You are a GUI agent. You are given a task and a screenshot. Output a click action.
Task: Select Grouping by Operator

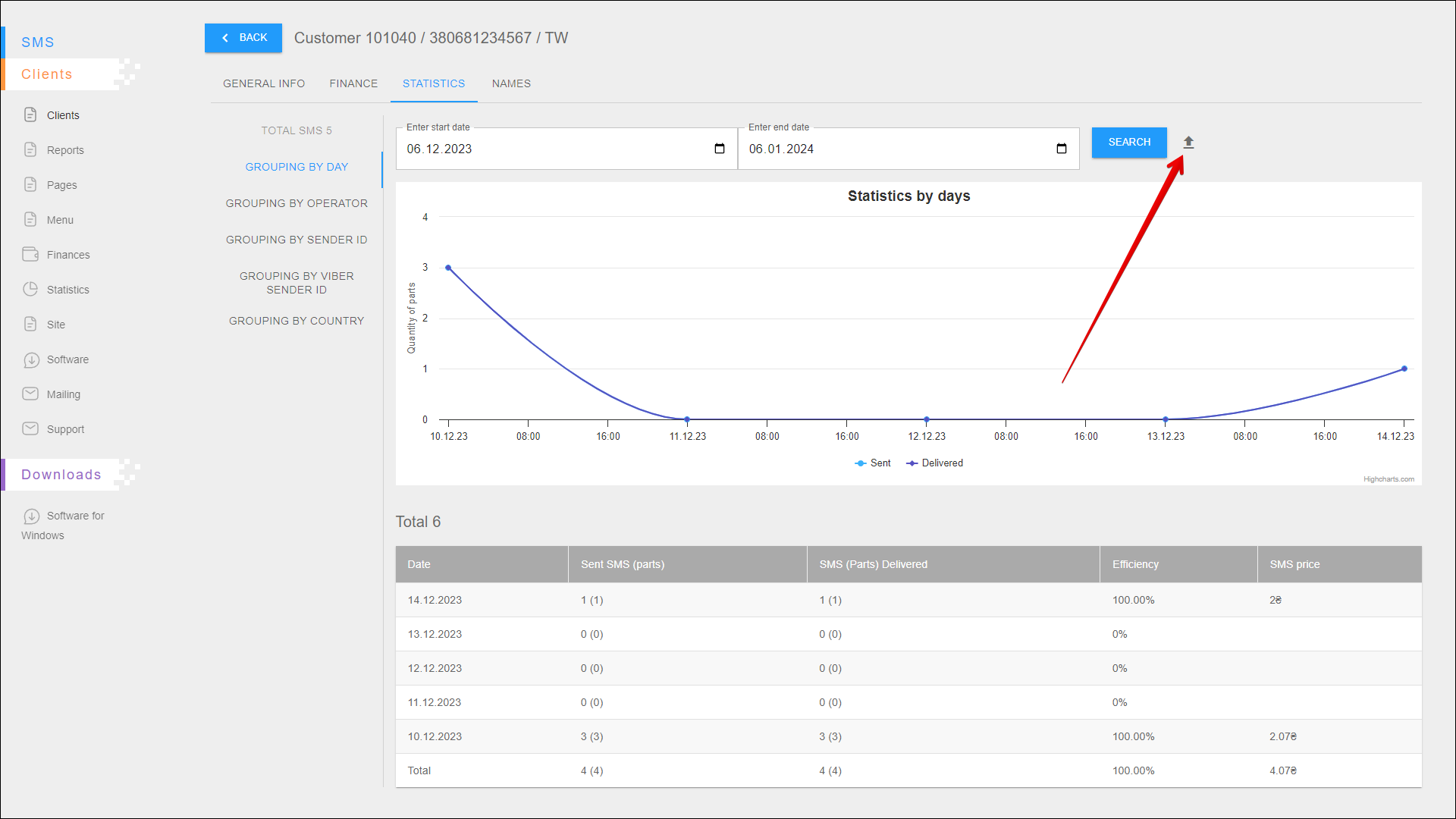point(297,203)
